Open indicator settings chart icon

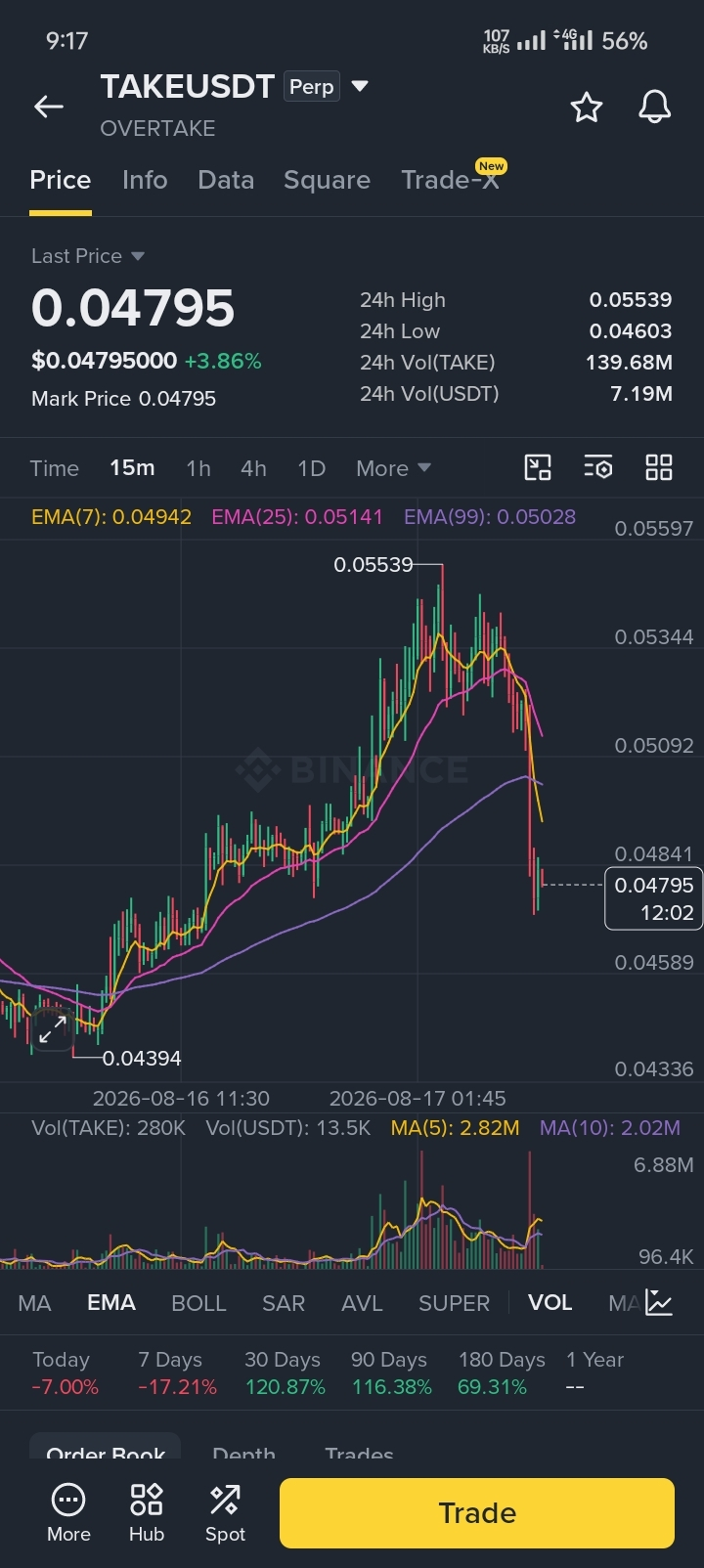[x=659, y=1302]
